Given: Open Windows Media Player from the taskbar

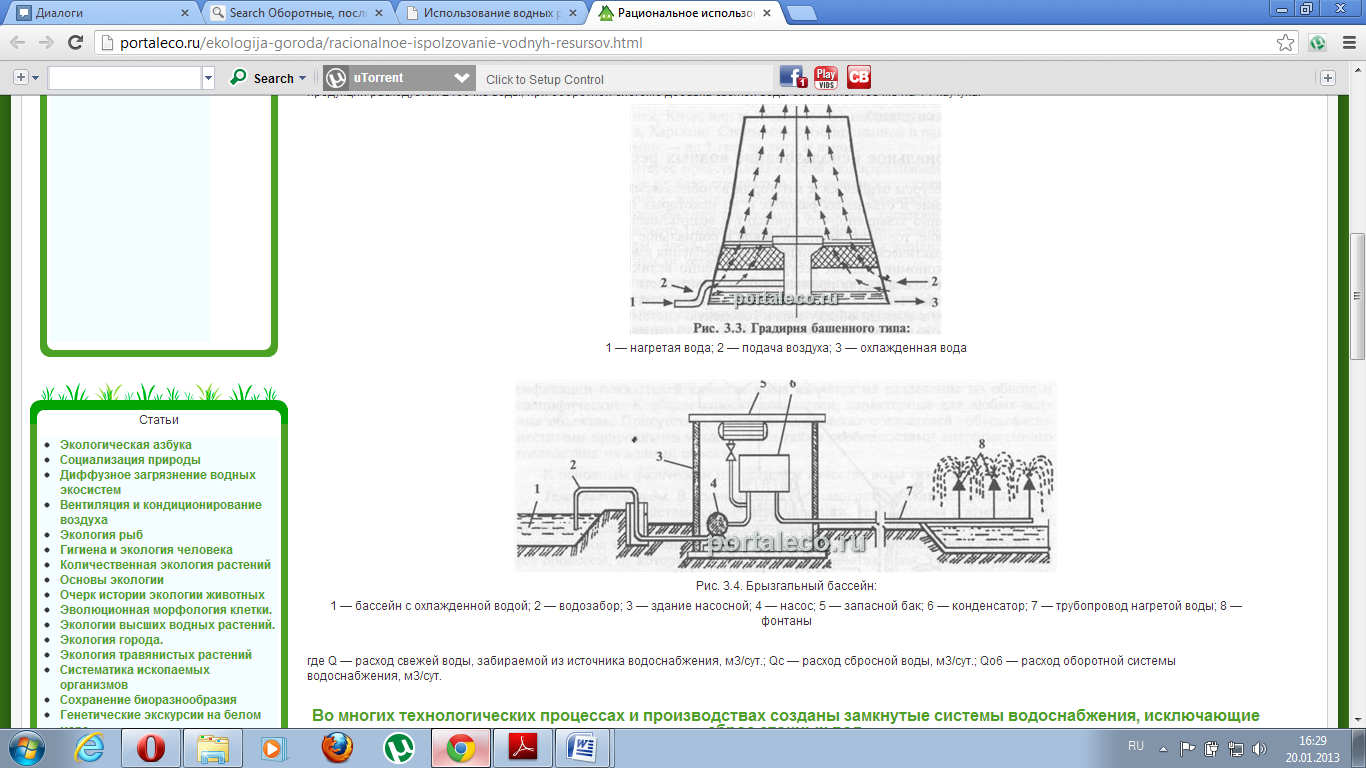Looking at the screenshot, I should (274, 747).
